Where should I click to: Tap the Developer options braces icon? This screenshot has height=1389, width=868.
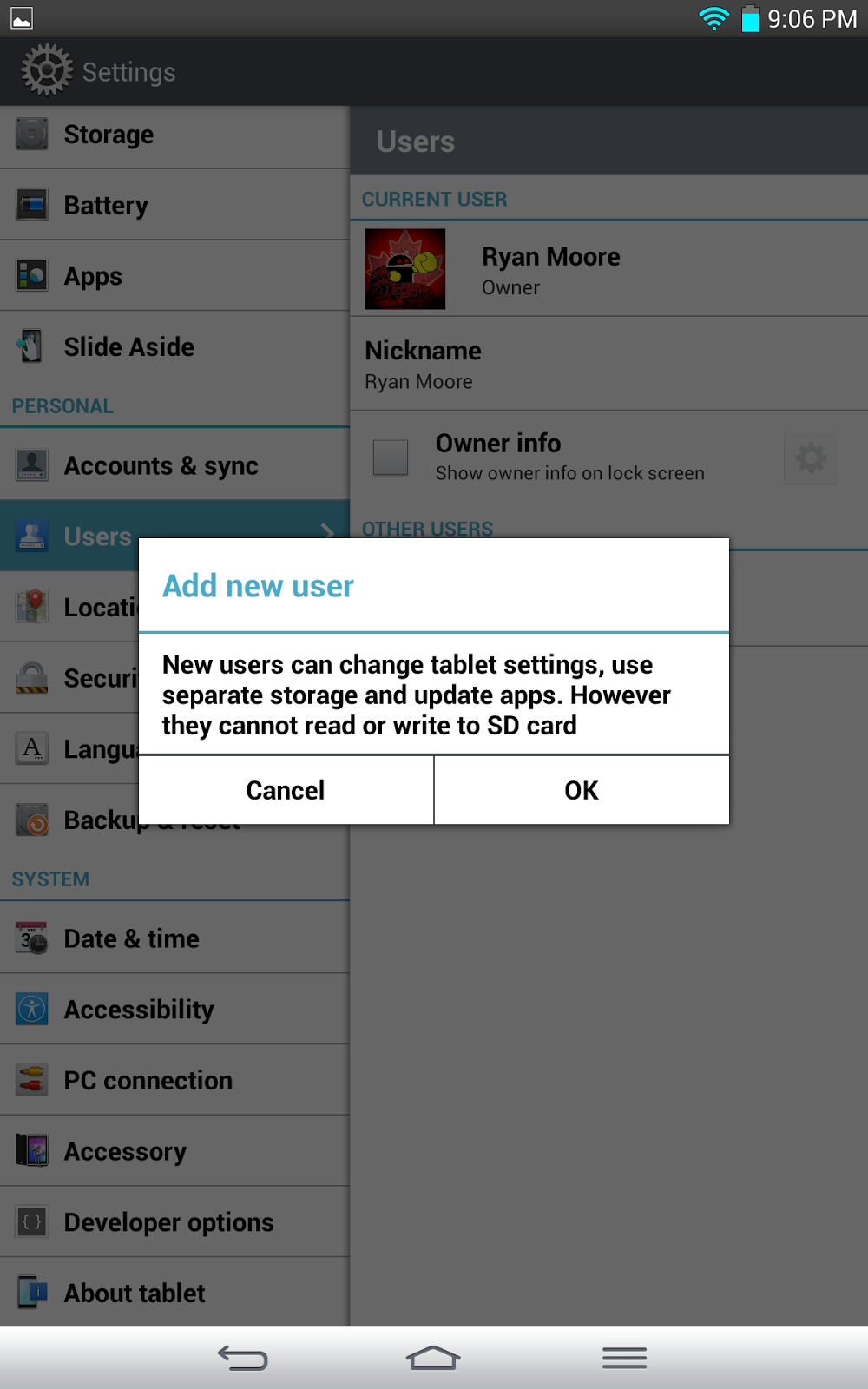[x=32, y=1222]
